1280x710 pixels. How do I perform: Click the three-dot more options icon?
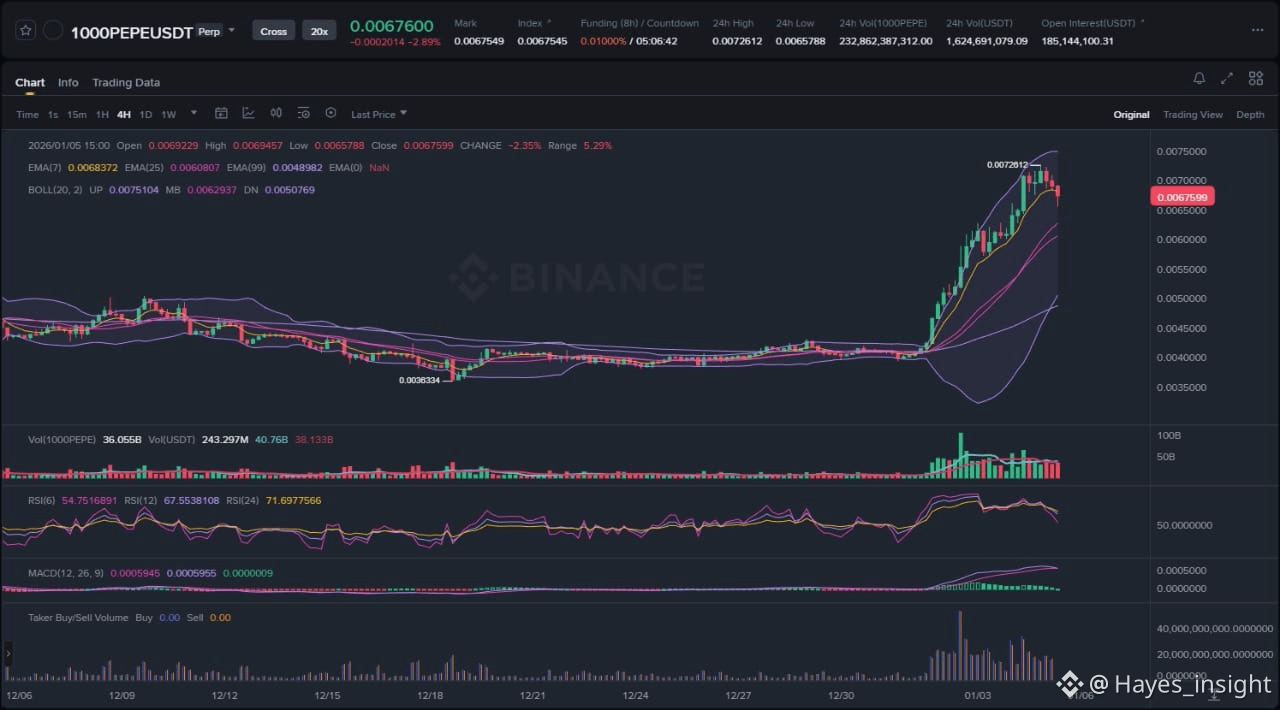pyautogui.click(x=1256, y=31)
